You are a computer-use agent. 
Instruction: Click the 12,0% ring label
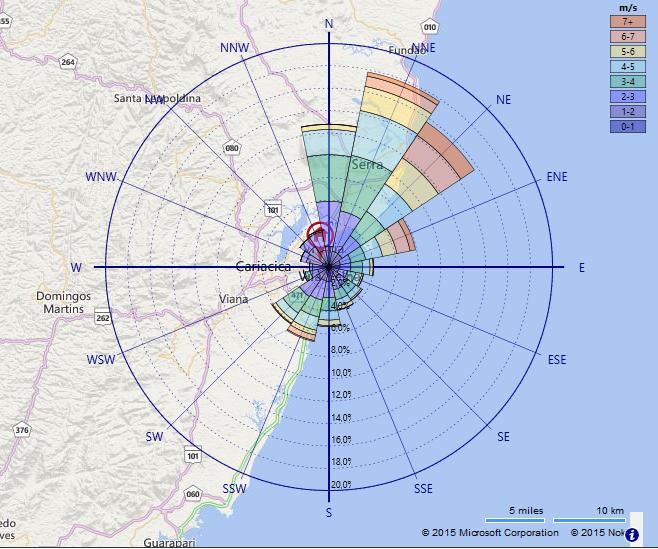click(341, 395)
